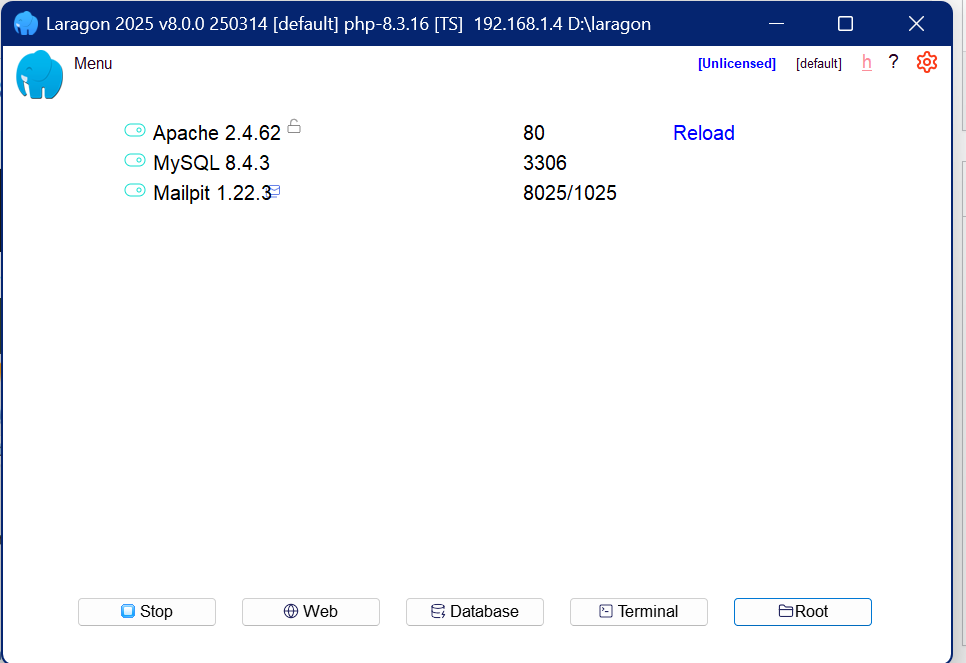
Task: Click the title bar Laragon elephant icon
Action: point(26,24)
